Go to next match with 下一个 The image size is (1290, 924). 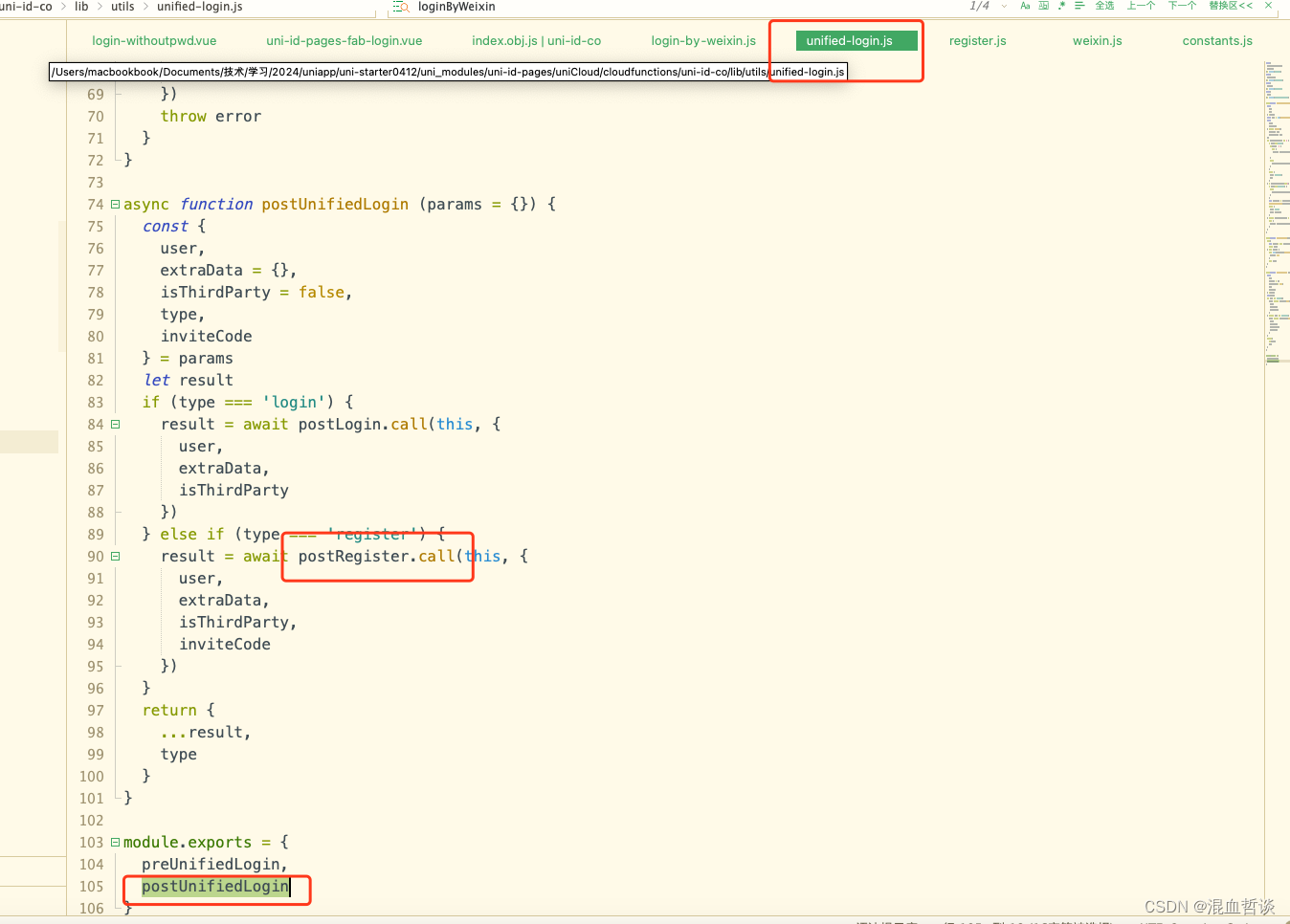[1182, 6]
